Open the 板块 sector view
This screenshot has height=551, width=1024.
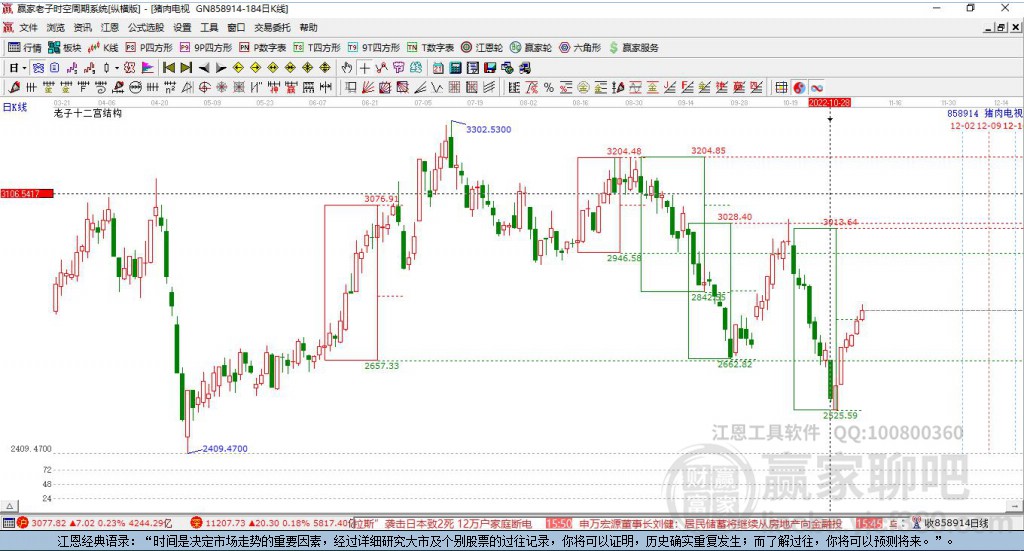pyautogui.click(x=64, y=48)
